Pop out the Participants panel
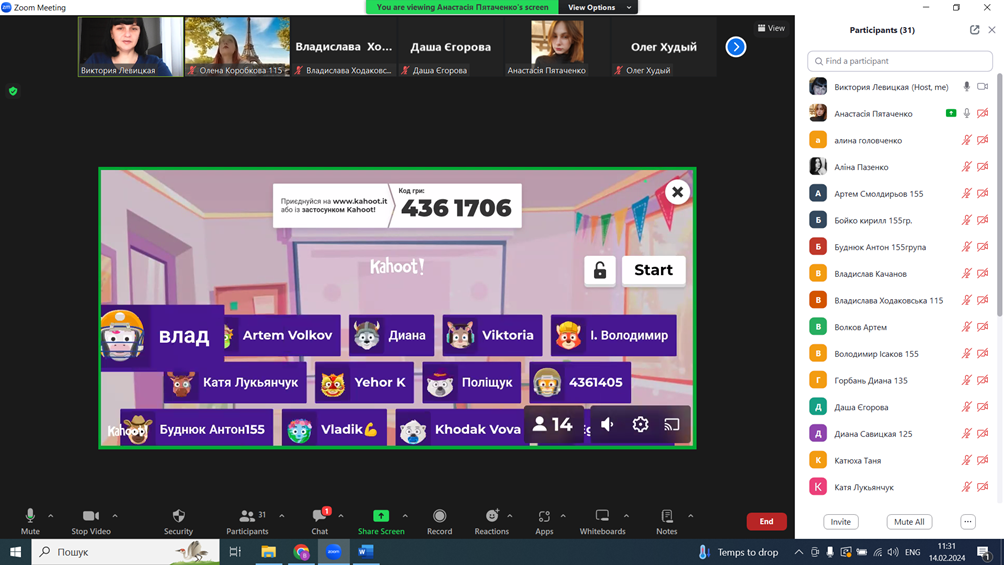 975,29
